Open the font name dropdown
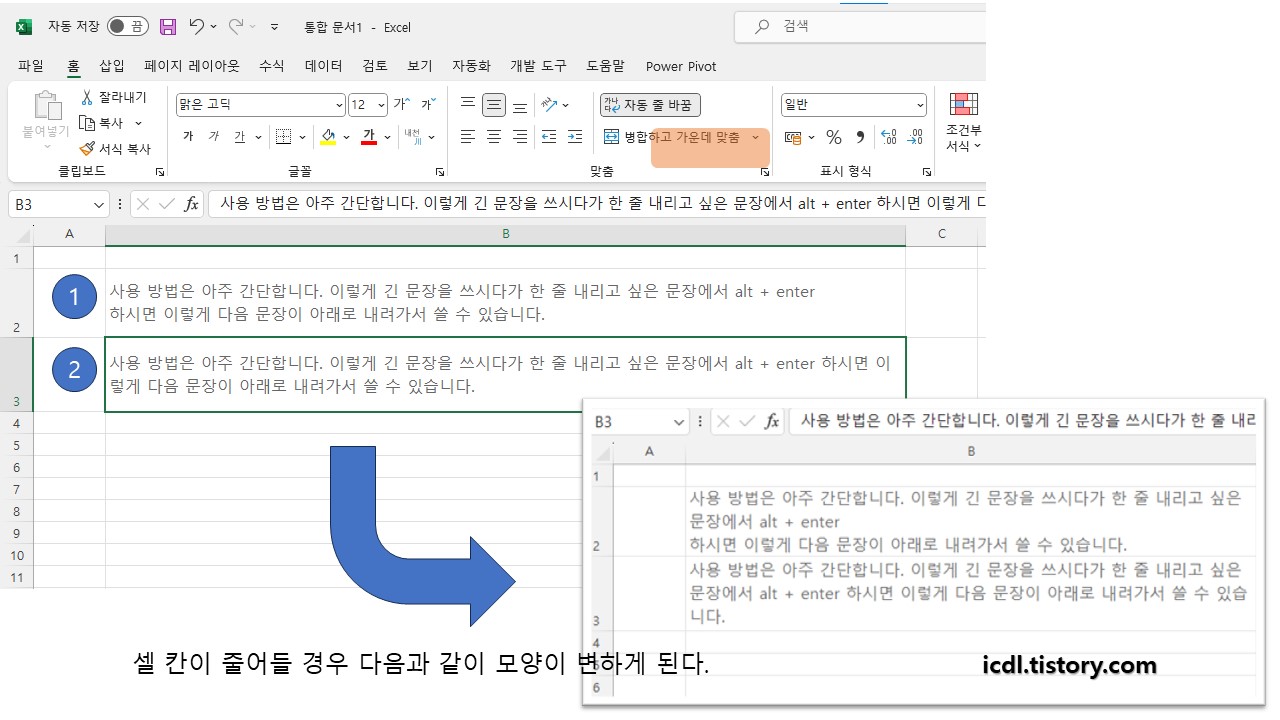 [338, 104]
